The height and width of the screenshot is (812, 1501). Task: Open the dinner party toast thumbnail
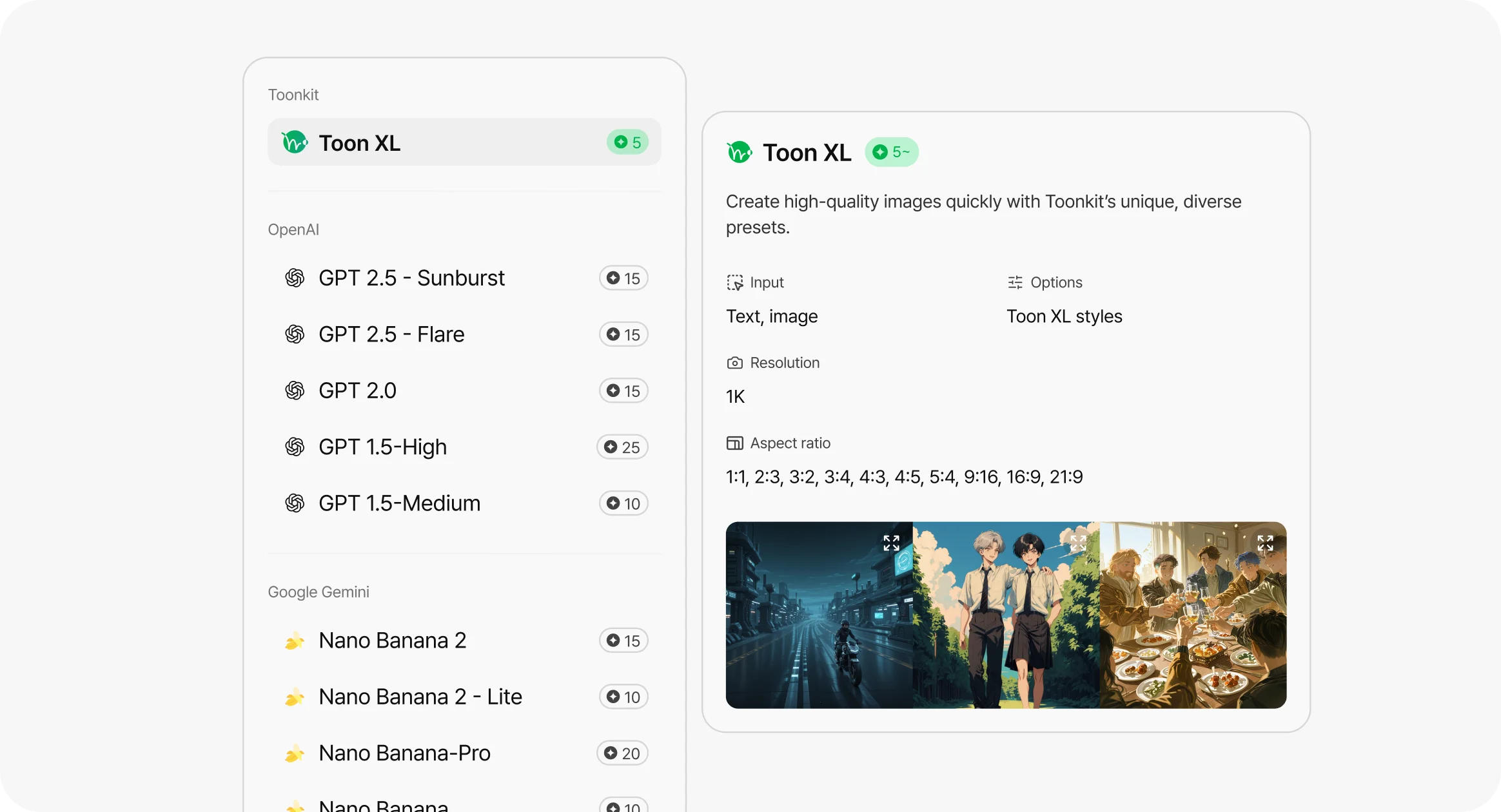click(x=1193, y=615)
